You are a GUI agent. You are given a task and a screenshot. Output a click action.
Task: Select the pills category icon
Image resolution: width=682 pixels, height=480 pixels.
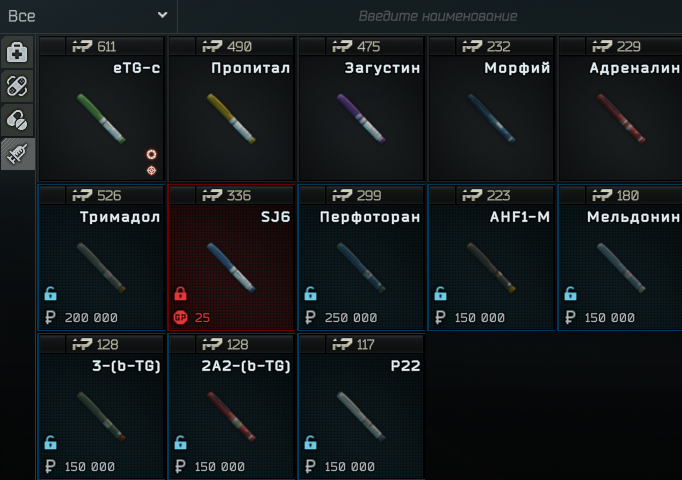tap(17, 120)
